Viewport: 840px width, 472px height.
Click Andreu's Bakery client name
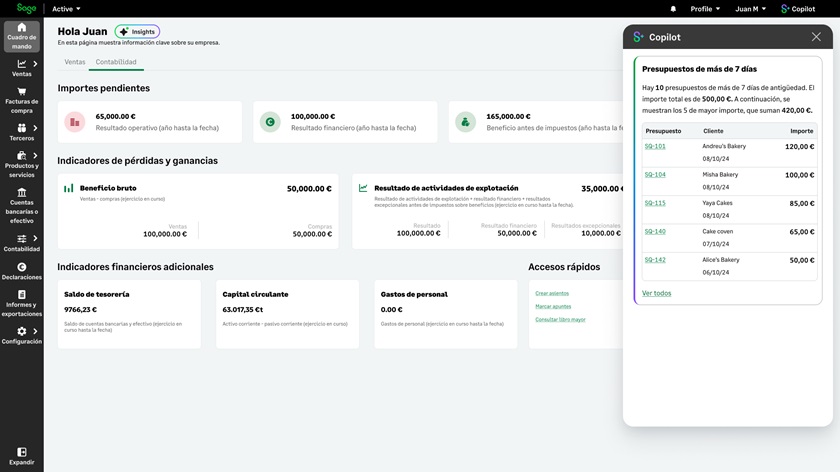pos(724,146)
